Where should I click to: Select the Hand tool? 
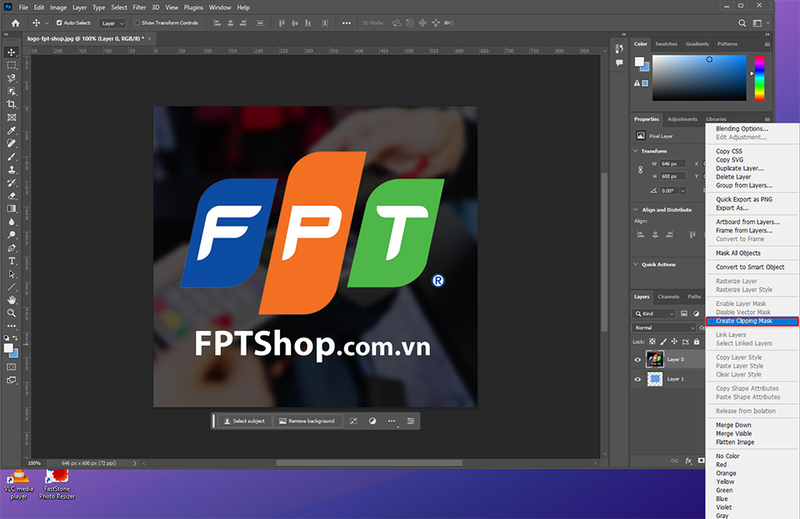point(11,300)
